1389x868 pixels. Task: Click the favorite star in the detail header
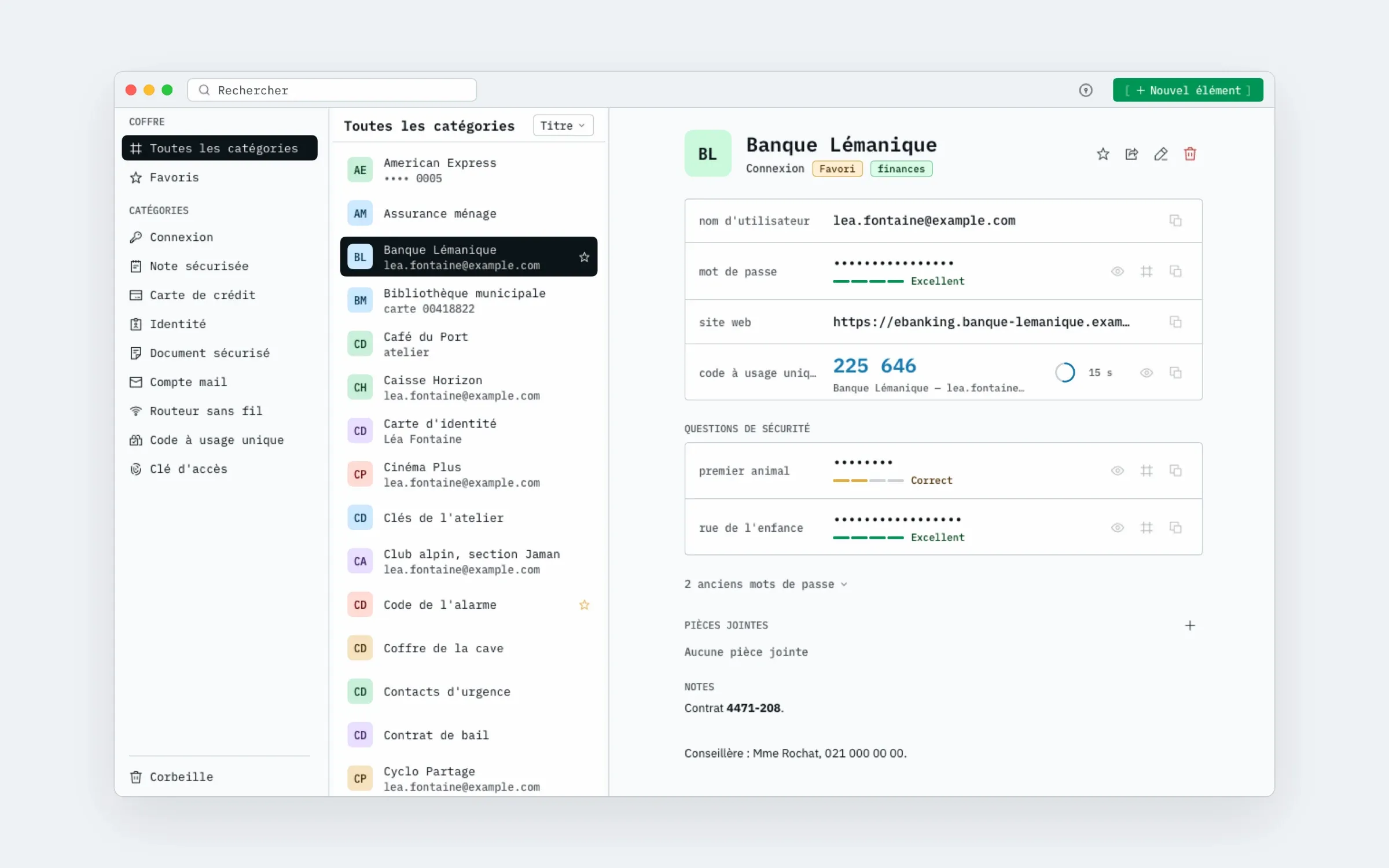click(x=1103, y=154)
